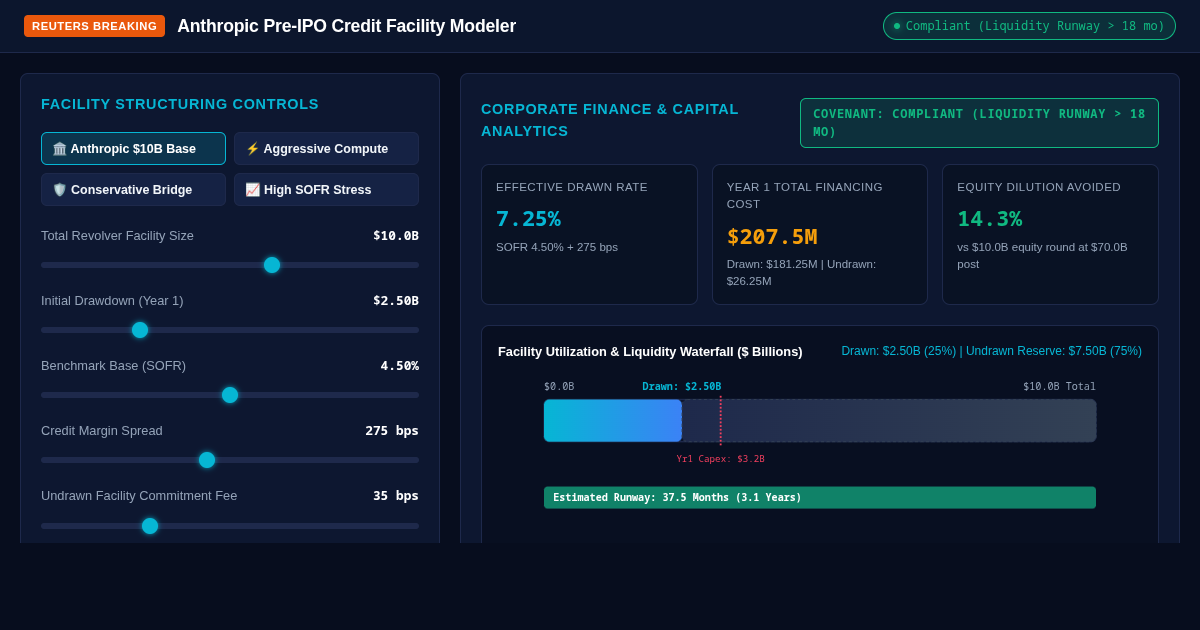Click the Facility Utilization & Liquidity Waterfall title
Screen dimensions: 1200x630
coord(650,352)
